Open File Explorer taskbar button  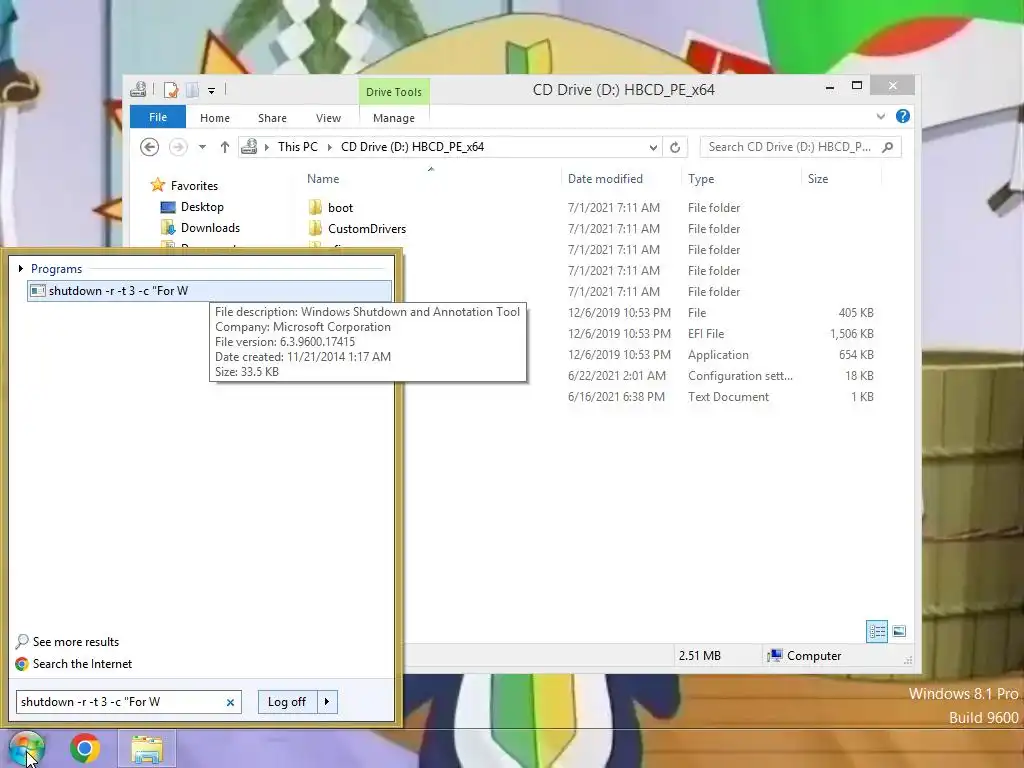coord(147,749)
